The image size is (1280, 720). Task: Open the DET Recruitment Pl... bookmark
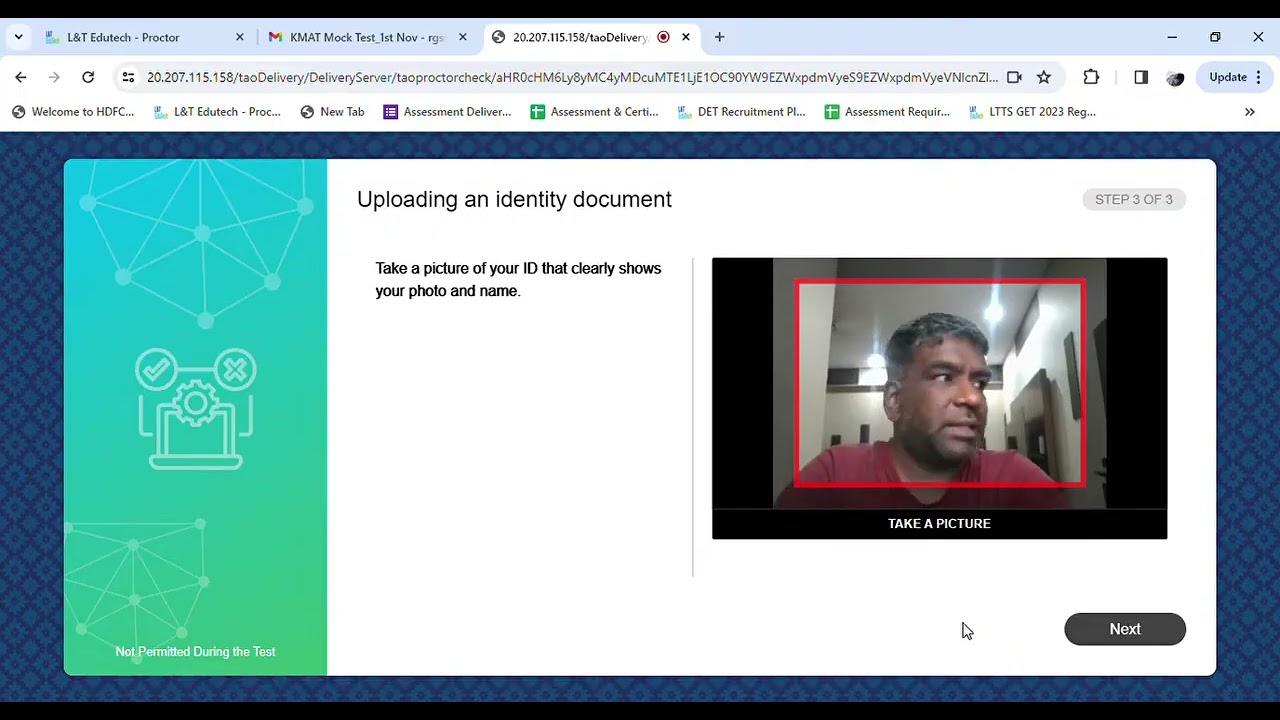click(741, 112)
